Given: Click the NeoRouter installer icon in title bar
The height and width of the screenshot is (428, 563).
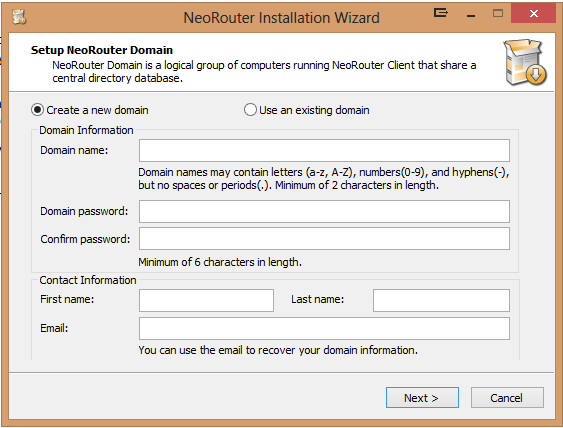Looking at the screenshot, I should pos(19,17).
